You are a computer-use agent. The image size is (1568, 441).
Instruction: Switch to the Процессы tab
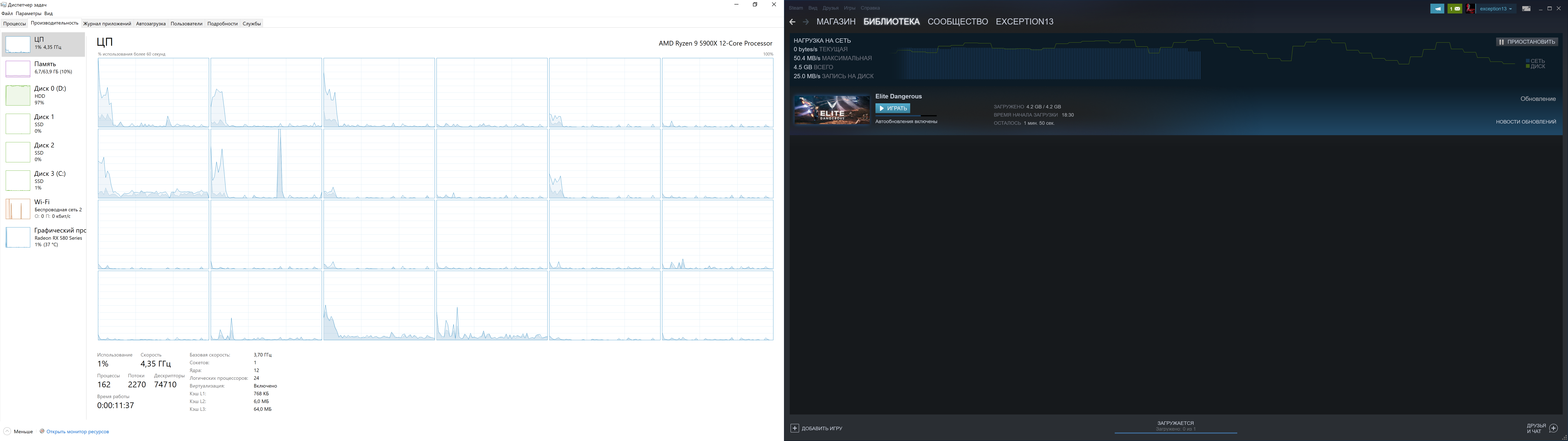click(15, 24)
